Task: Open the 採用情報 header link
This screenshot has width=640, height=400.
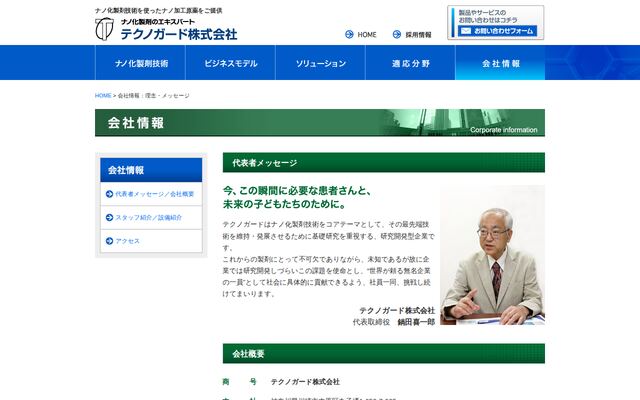Action: click(418, 35)
